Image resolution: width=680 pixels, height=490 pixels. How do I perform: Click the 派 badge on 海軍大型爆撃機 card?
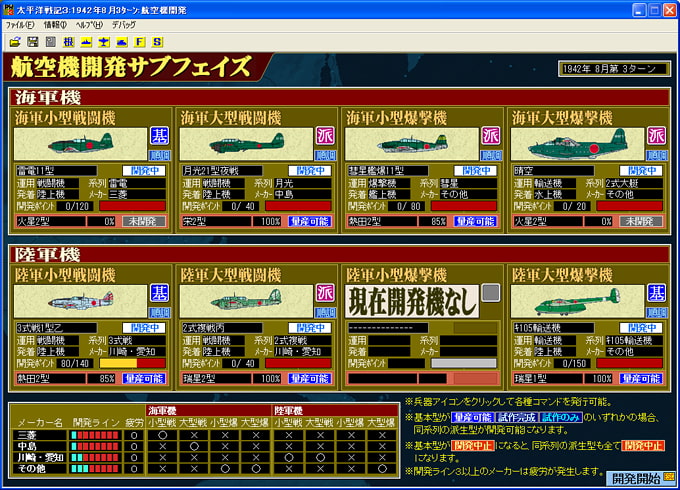pyautogui.click(x=657, y=136)
